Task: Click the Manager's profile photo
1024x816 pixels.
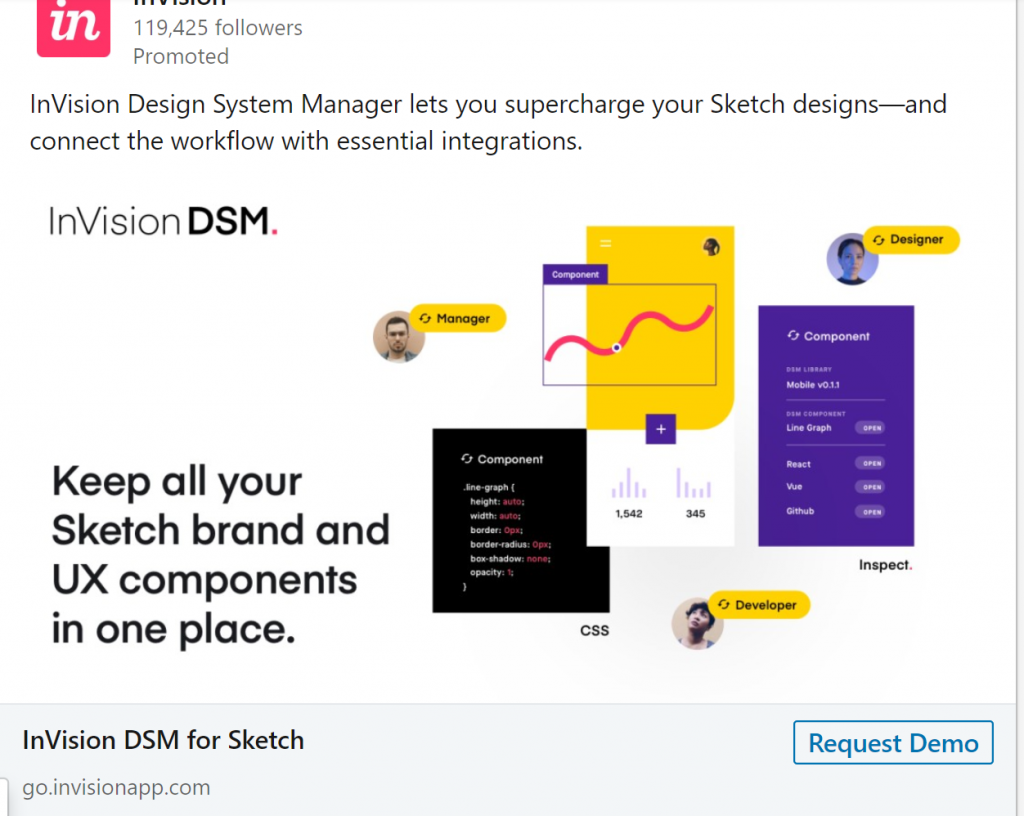Action: pos(398,337)
